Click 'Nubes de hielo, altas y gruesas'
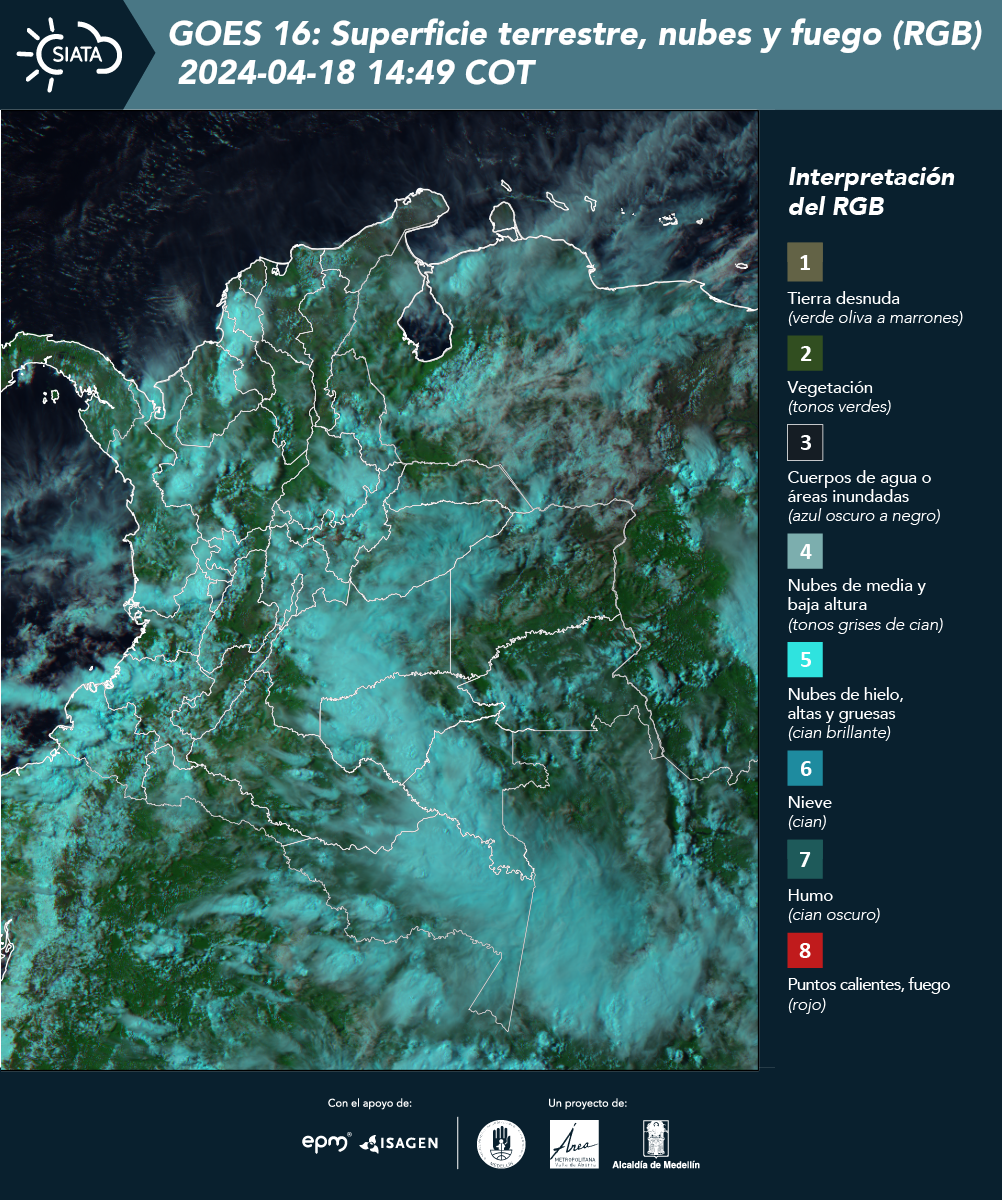The height and width of the screenshot is (1200, 1002). tap(845, 704)
